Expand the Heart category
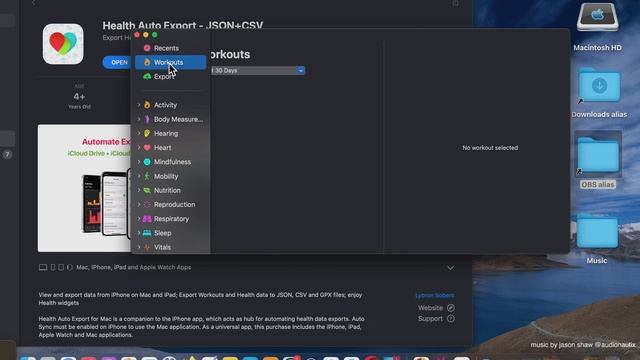Image resolution: width=640 pixels, height=360 pixels. click(139, 148)
